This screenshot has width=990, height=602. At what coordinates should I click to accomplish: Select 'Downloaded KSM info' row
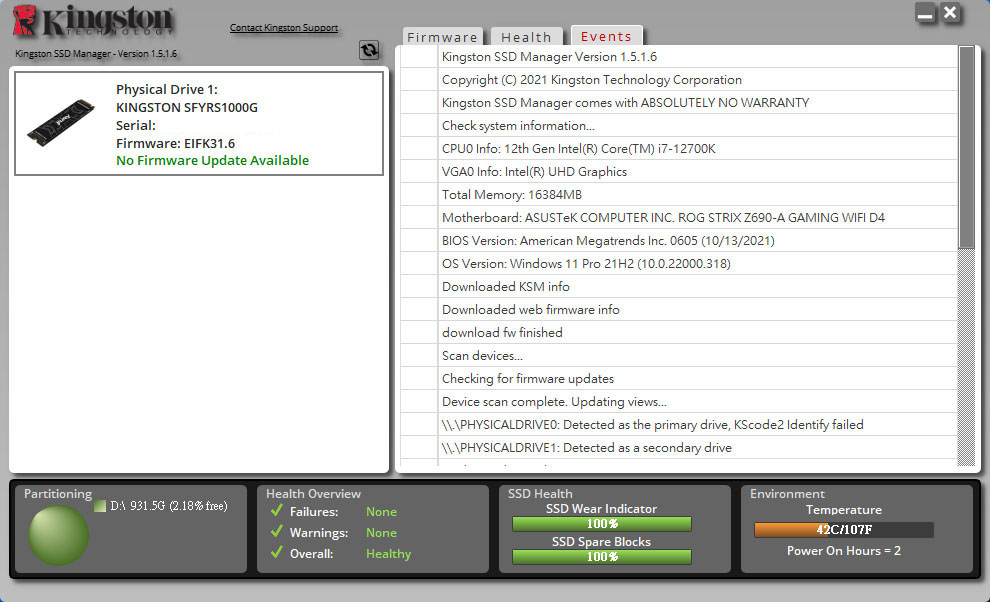pos(679,287)
